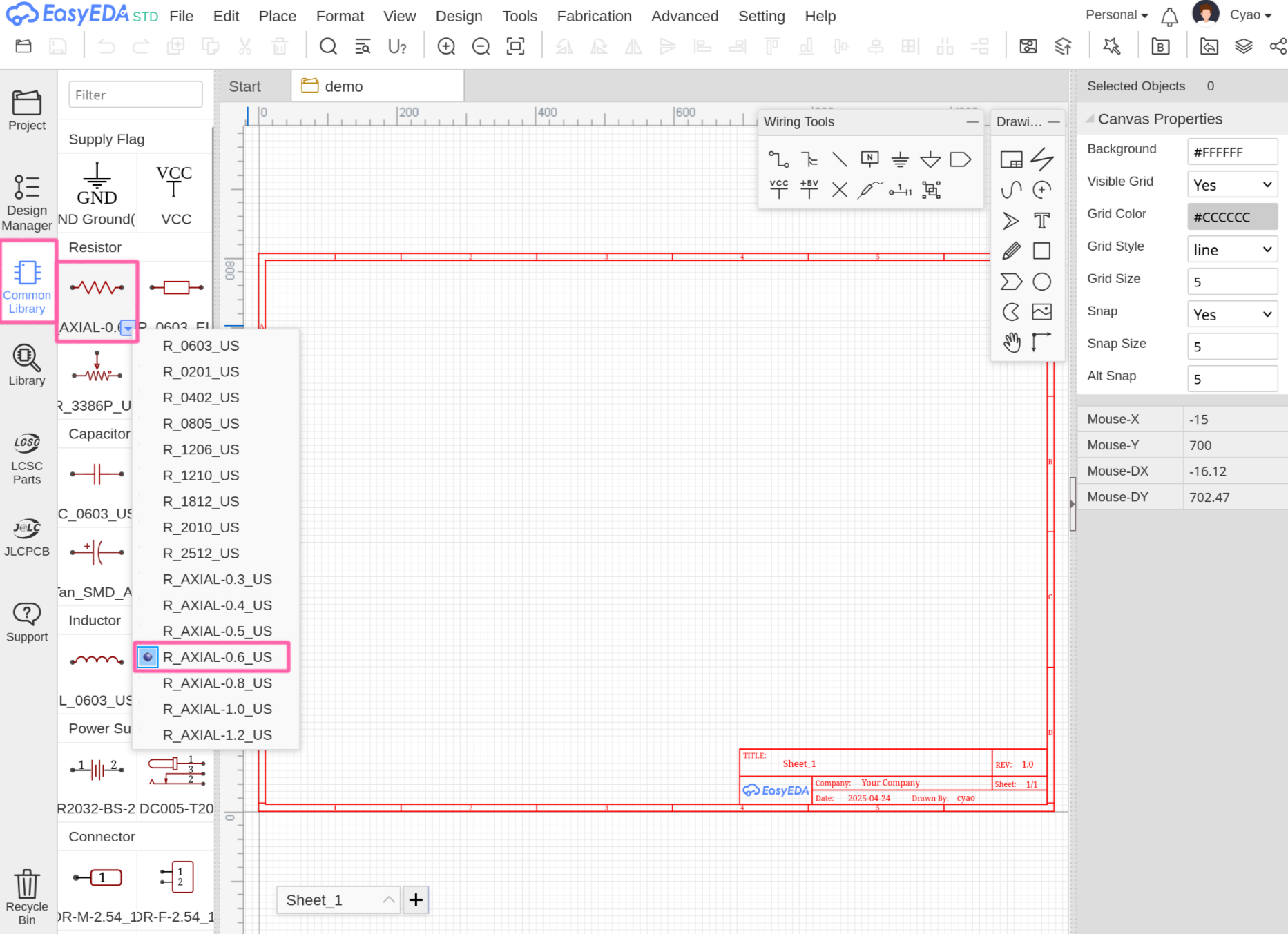Click the Share toolbar icon
Image resolution: width=1288 pixels, height=934 pixels.
coord(1277,46)
